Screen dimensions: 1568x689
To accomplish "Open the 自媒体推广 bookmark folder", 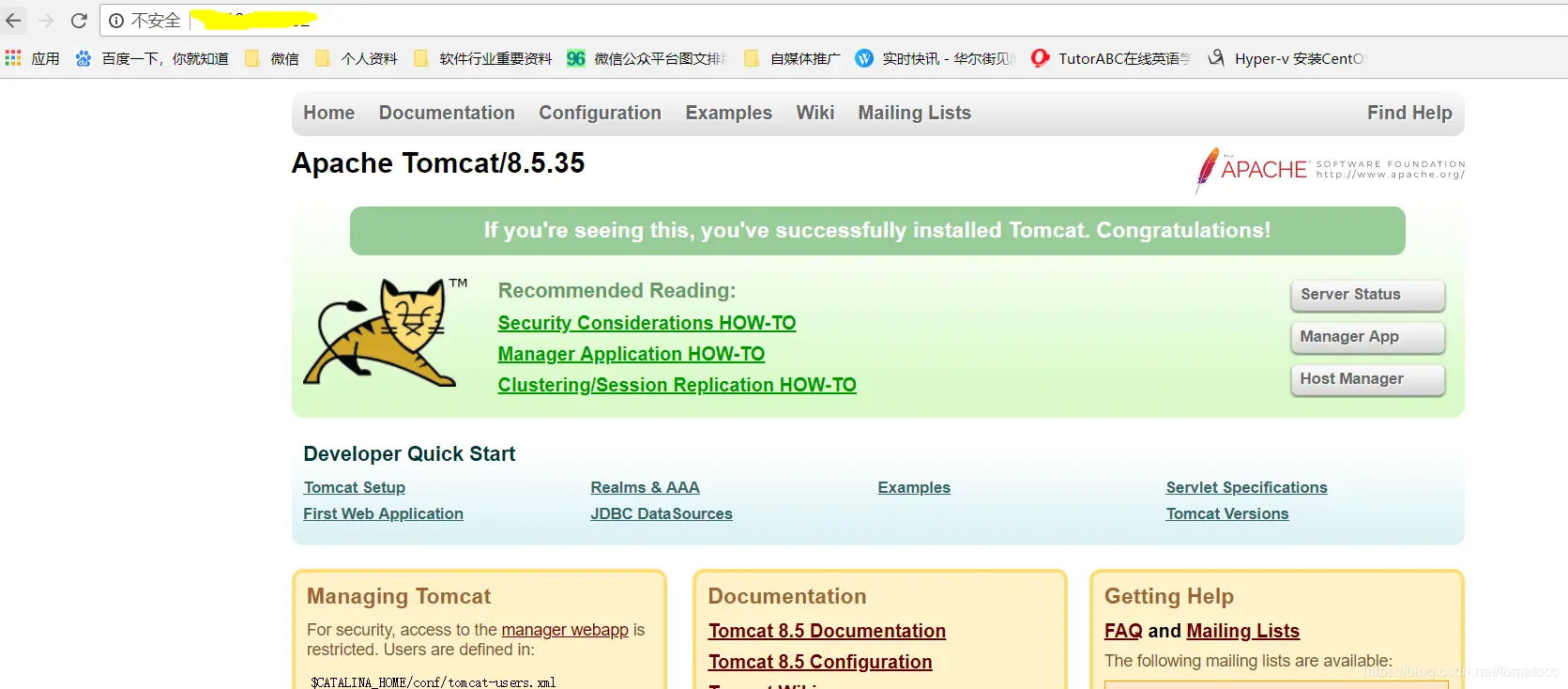I will (792, 58).
